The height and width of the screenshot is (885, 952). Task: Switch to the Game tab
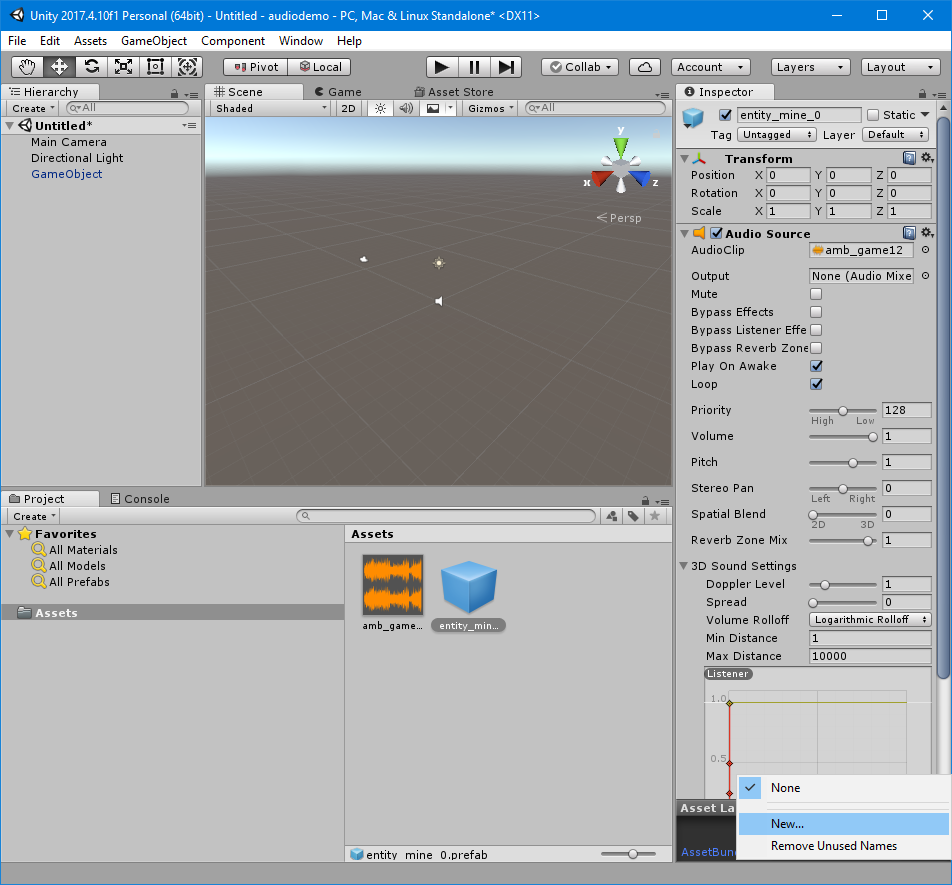tap(338, 92)
